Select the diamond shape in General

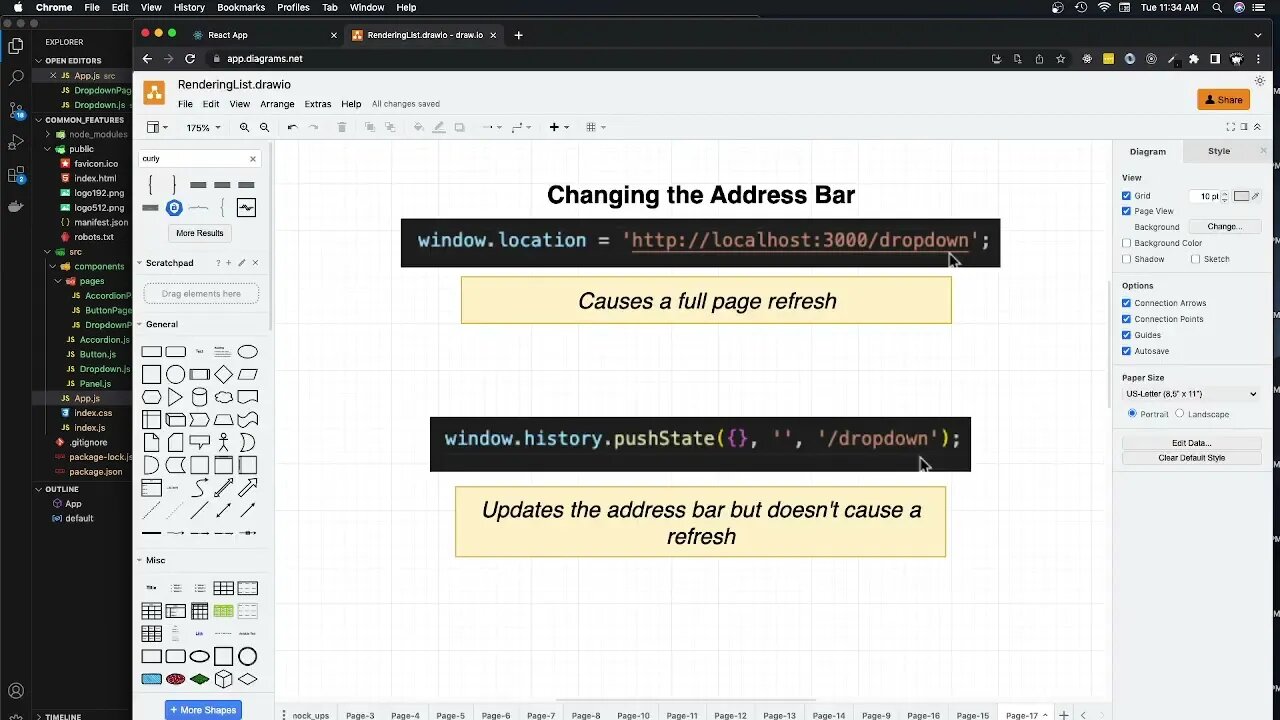click(223, 374)
